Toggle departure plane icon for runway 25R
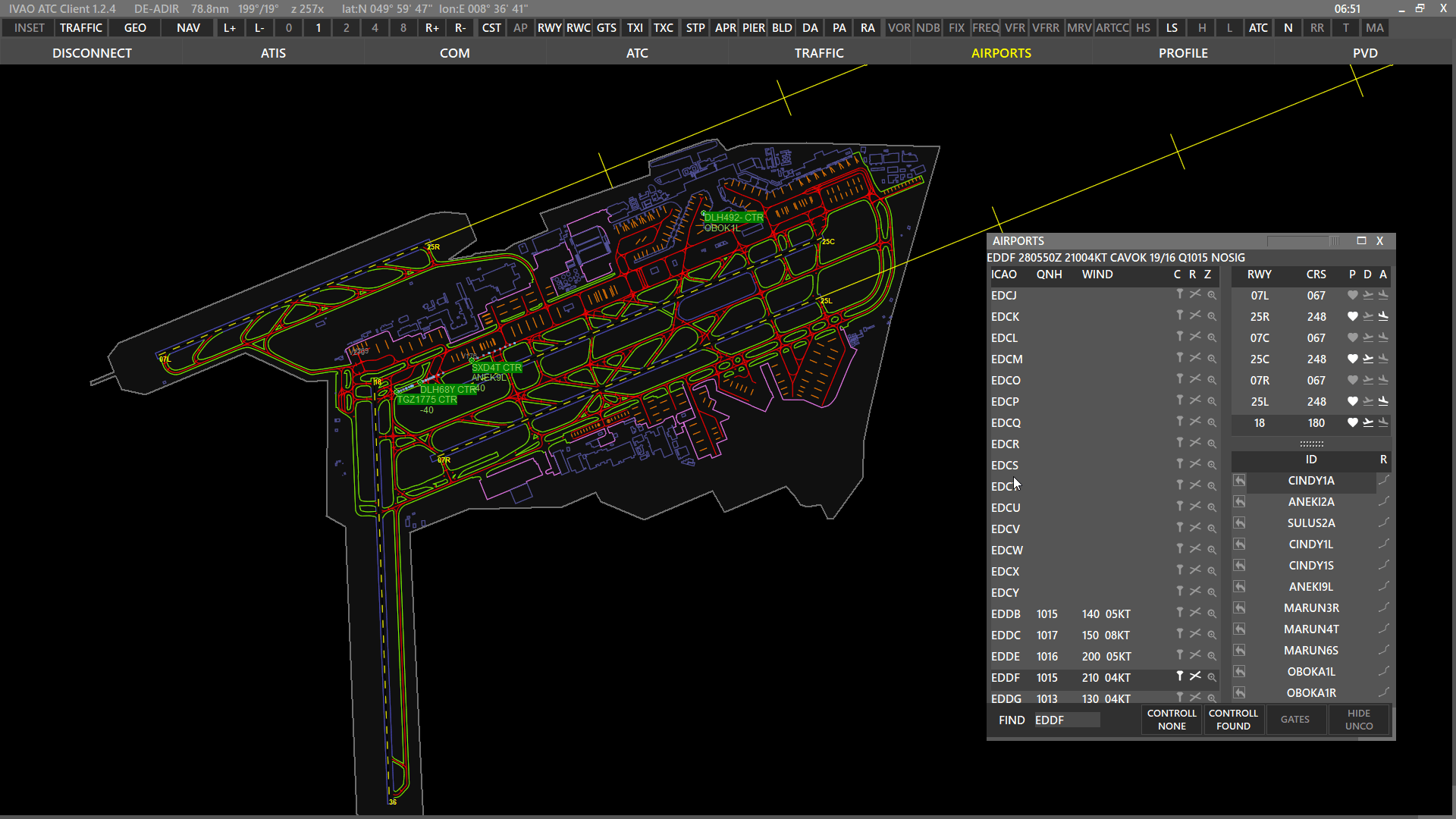 (1368, 316)
